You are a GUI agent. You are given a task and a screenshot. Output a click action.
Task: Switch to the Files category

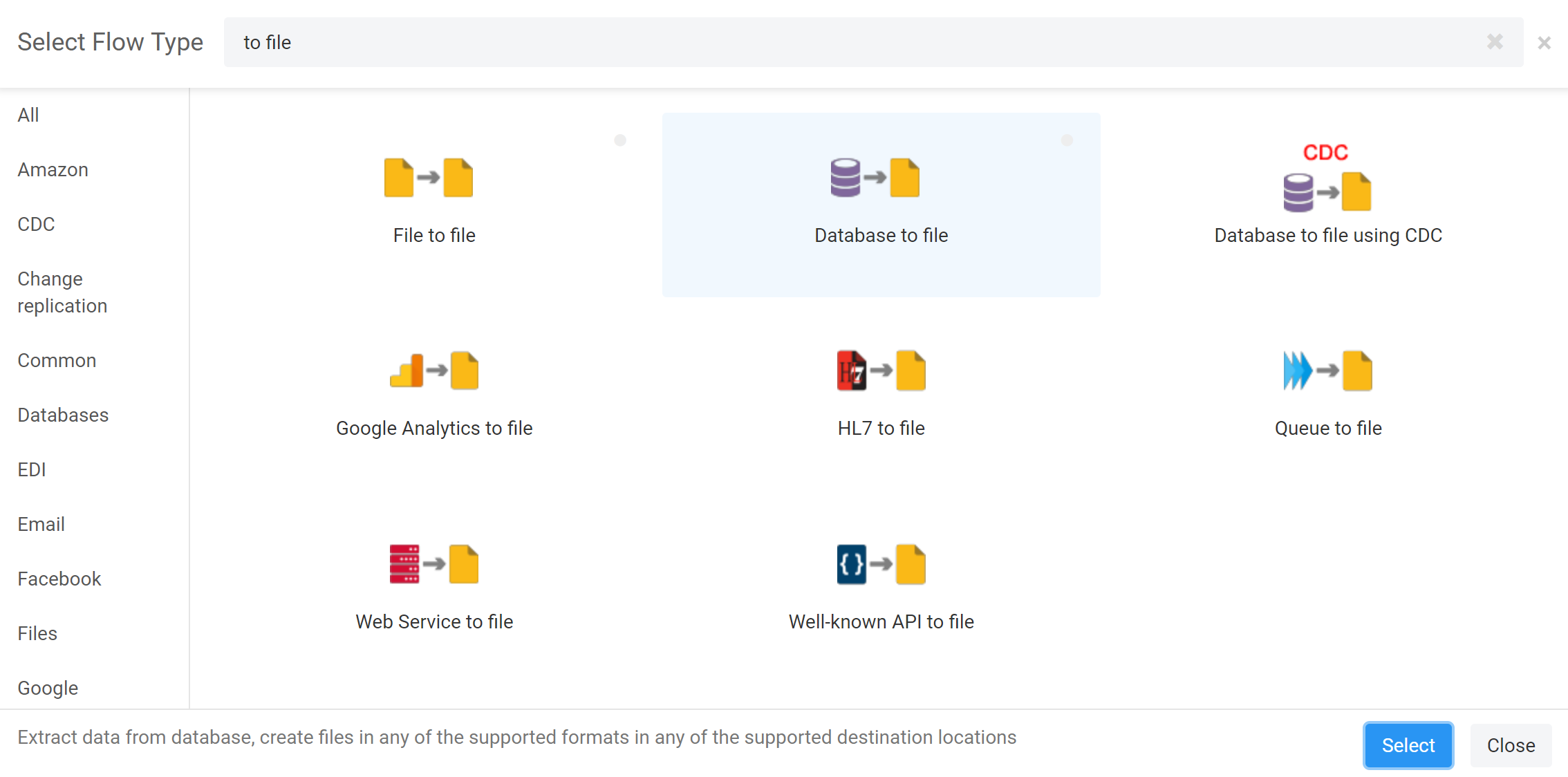pos(37,633)
